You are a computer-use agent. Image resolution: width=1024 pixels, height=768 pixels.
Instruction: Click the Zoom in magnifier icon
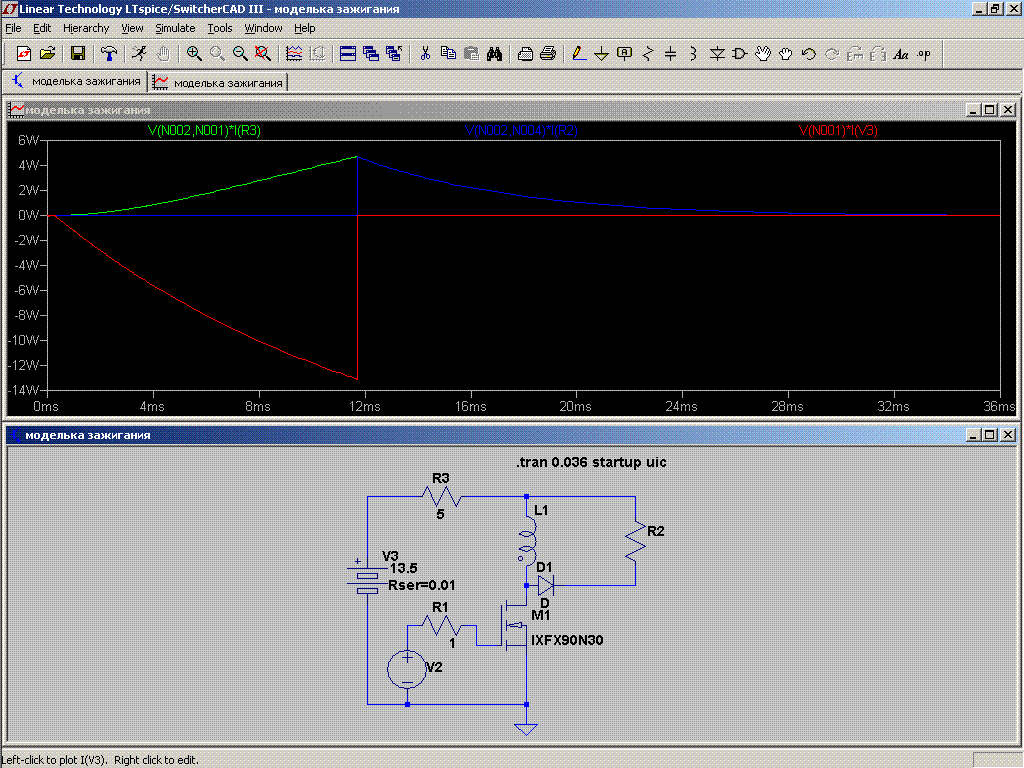click(194, 54)
